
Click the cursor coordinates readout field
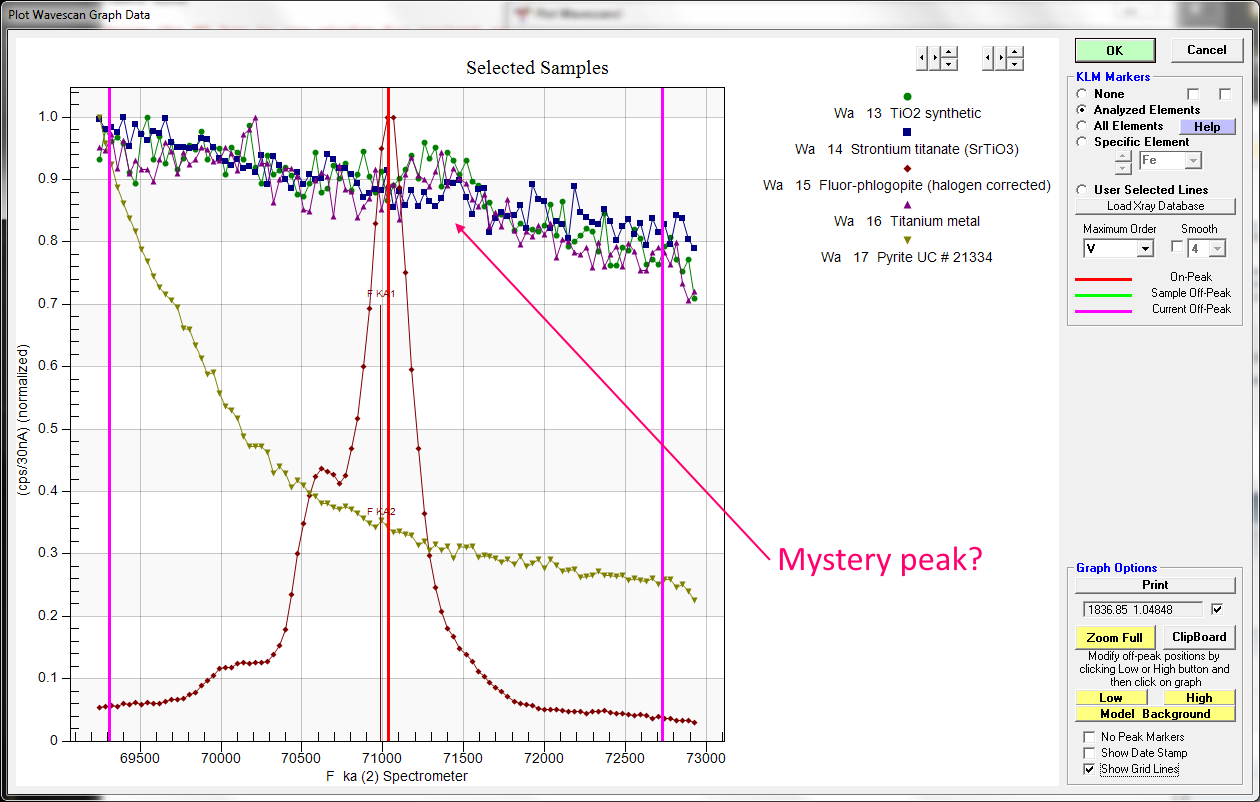[x=1143, y=609]
